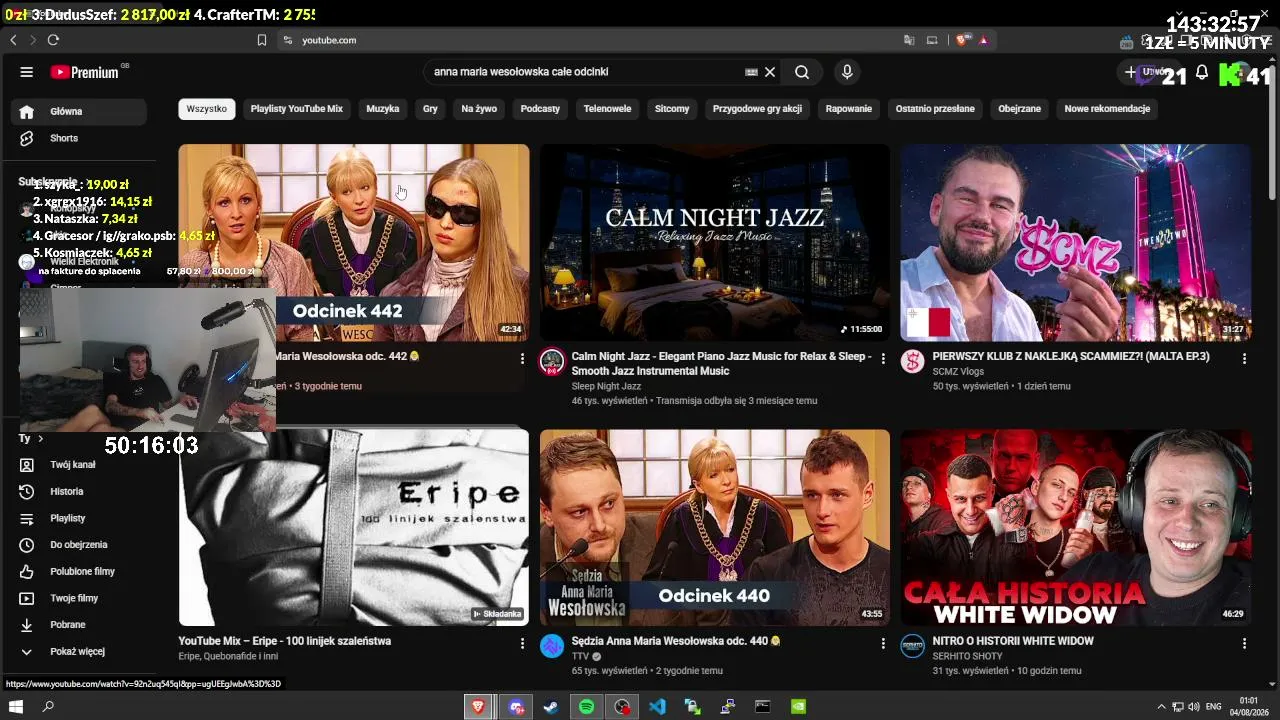This screenshot has width=1280, height=720.
Task: Clear the YouTube search query
Action: click(x=770, y=72)
